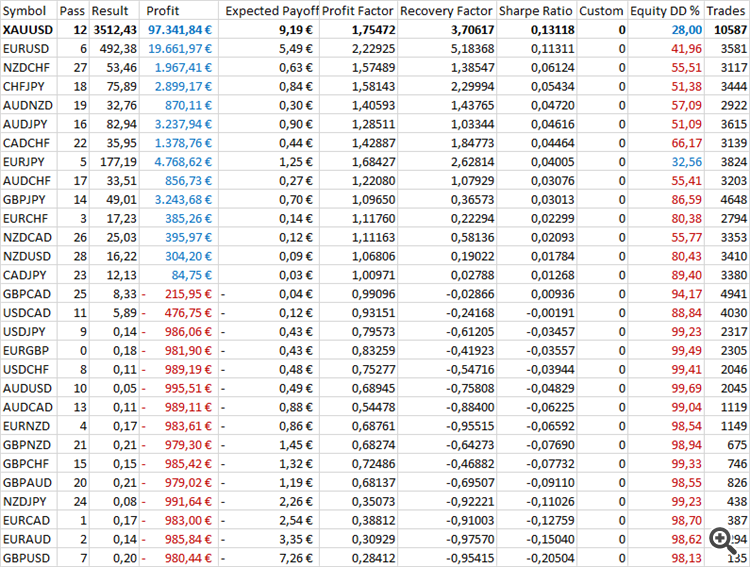
Task: Click the equity drawdown 99,69
Action: point(687,389)
